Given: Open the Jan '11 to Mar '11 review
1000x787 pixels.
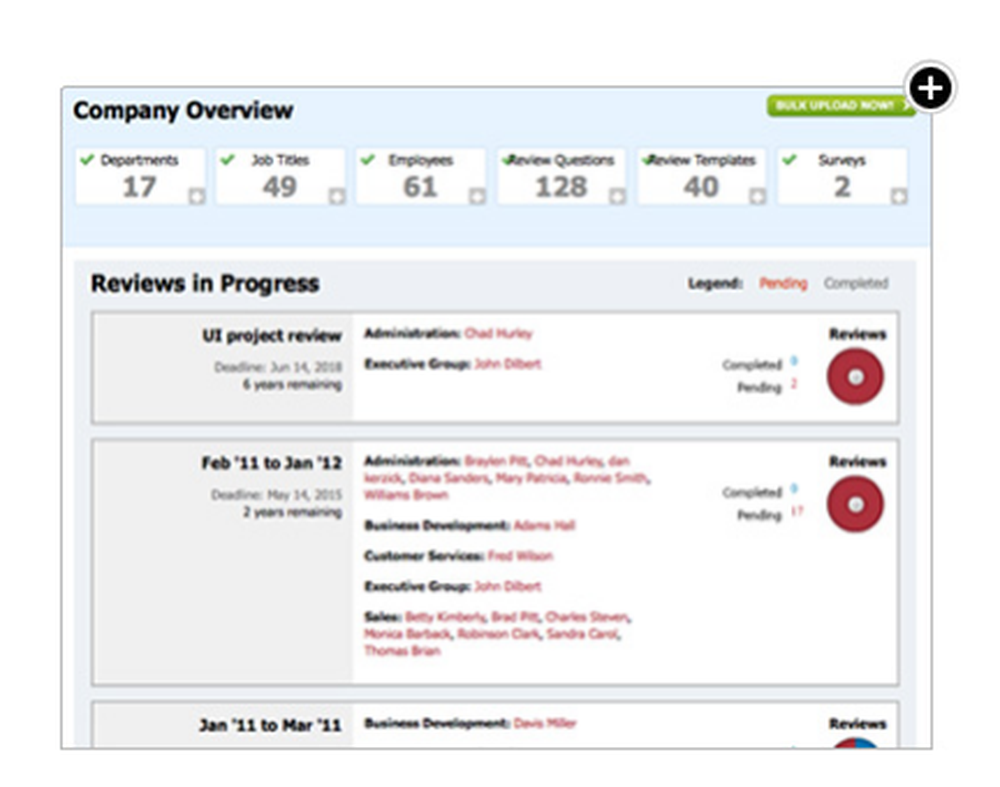Looking at the screenshot, I should pos(270,725).
